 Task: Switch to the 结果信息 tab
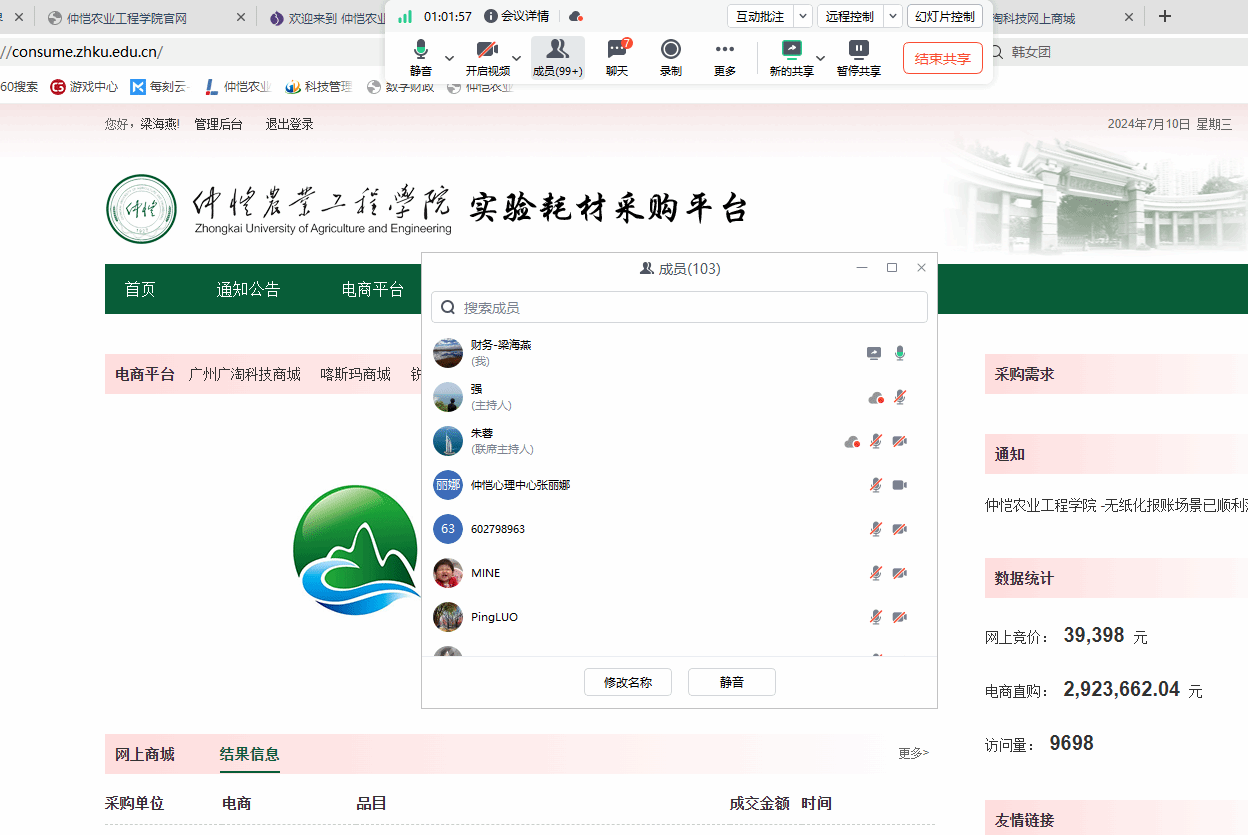click(x=249, y=754)
